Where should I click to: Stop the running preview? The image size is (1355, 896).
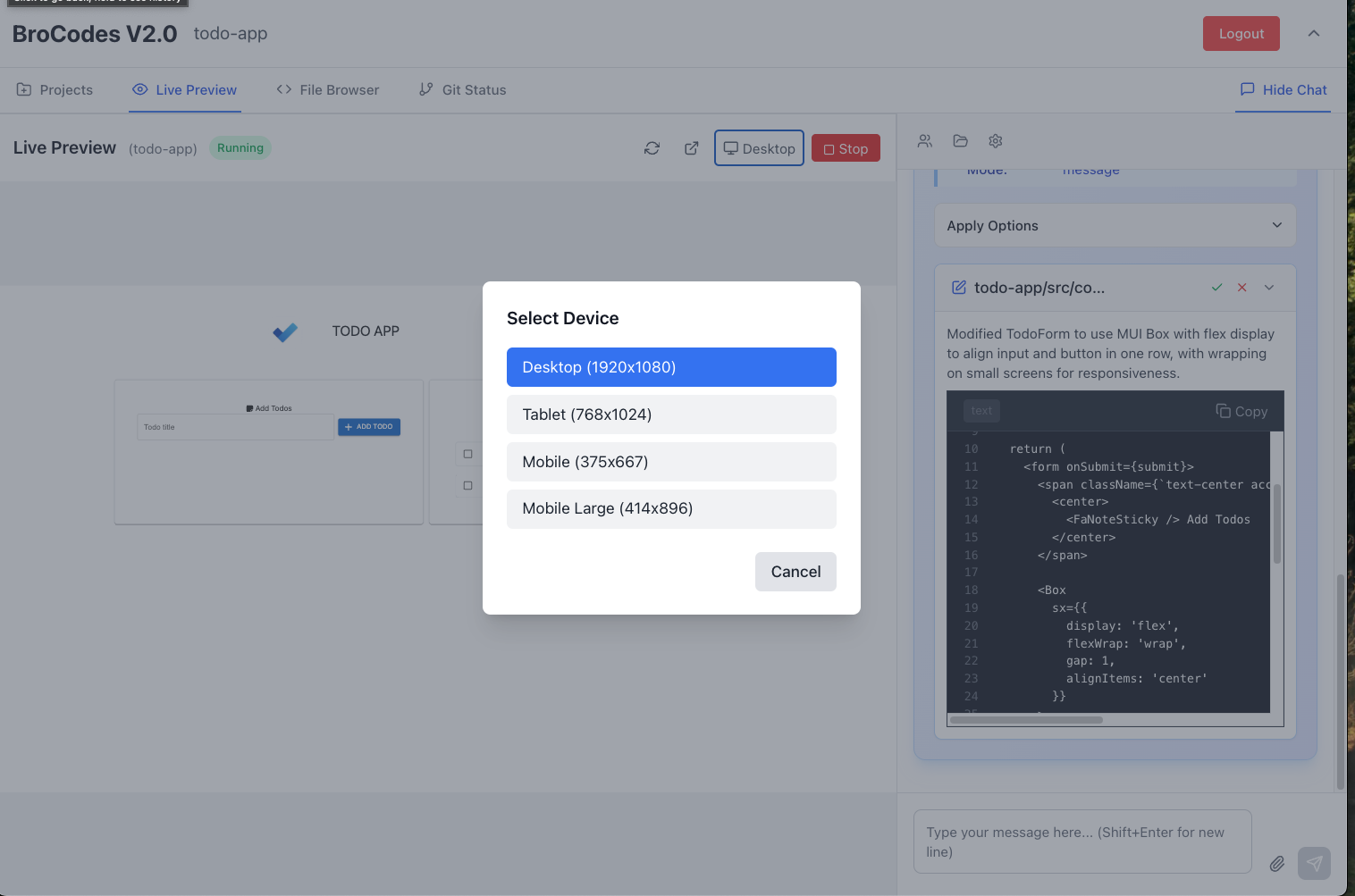[x=846, y=148]
